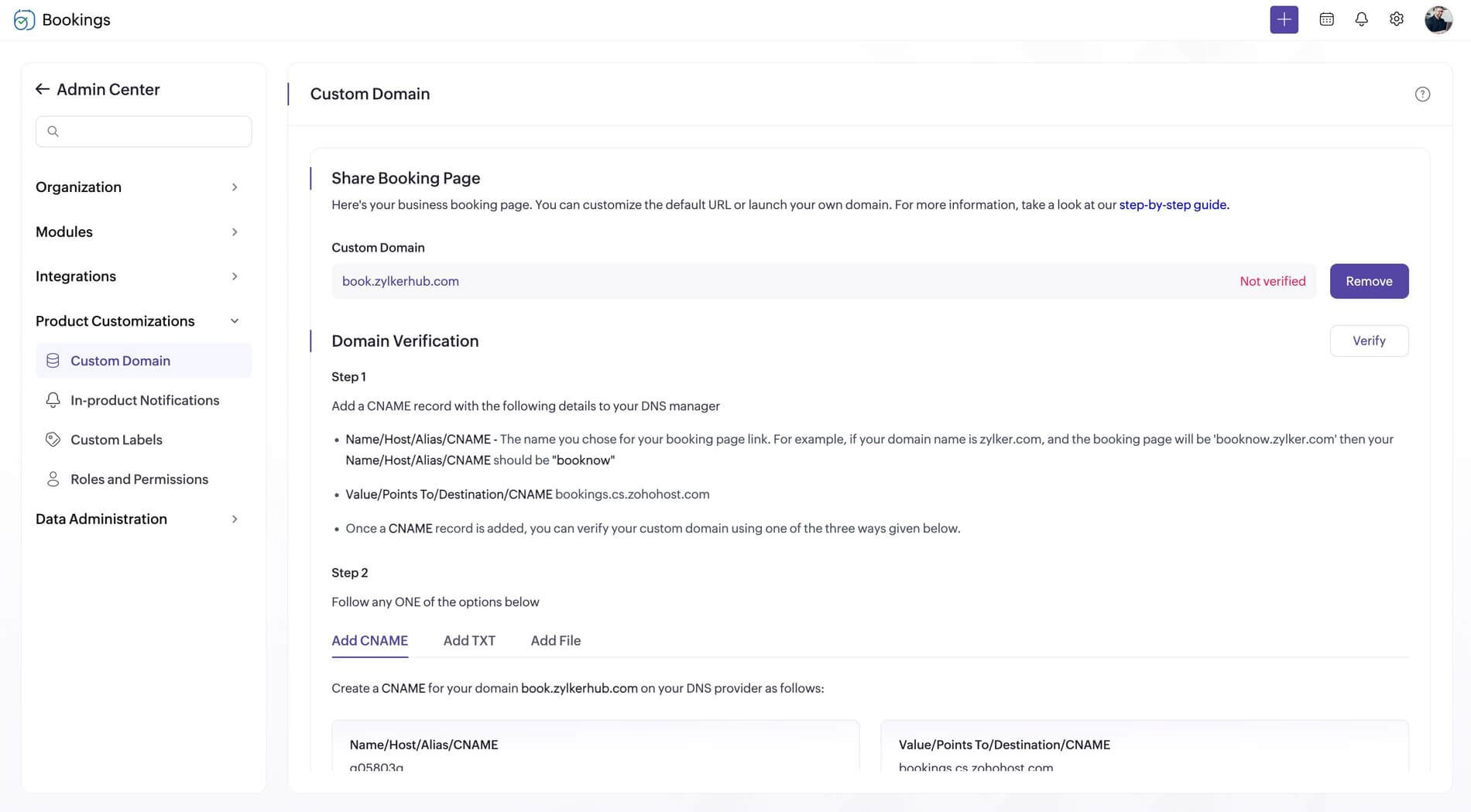Collapse the Product Customizations chevron
This screenshot has width=1471, height=812.
click(235, 321)
